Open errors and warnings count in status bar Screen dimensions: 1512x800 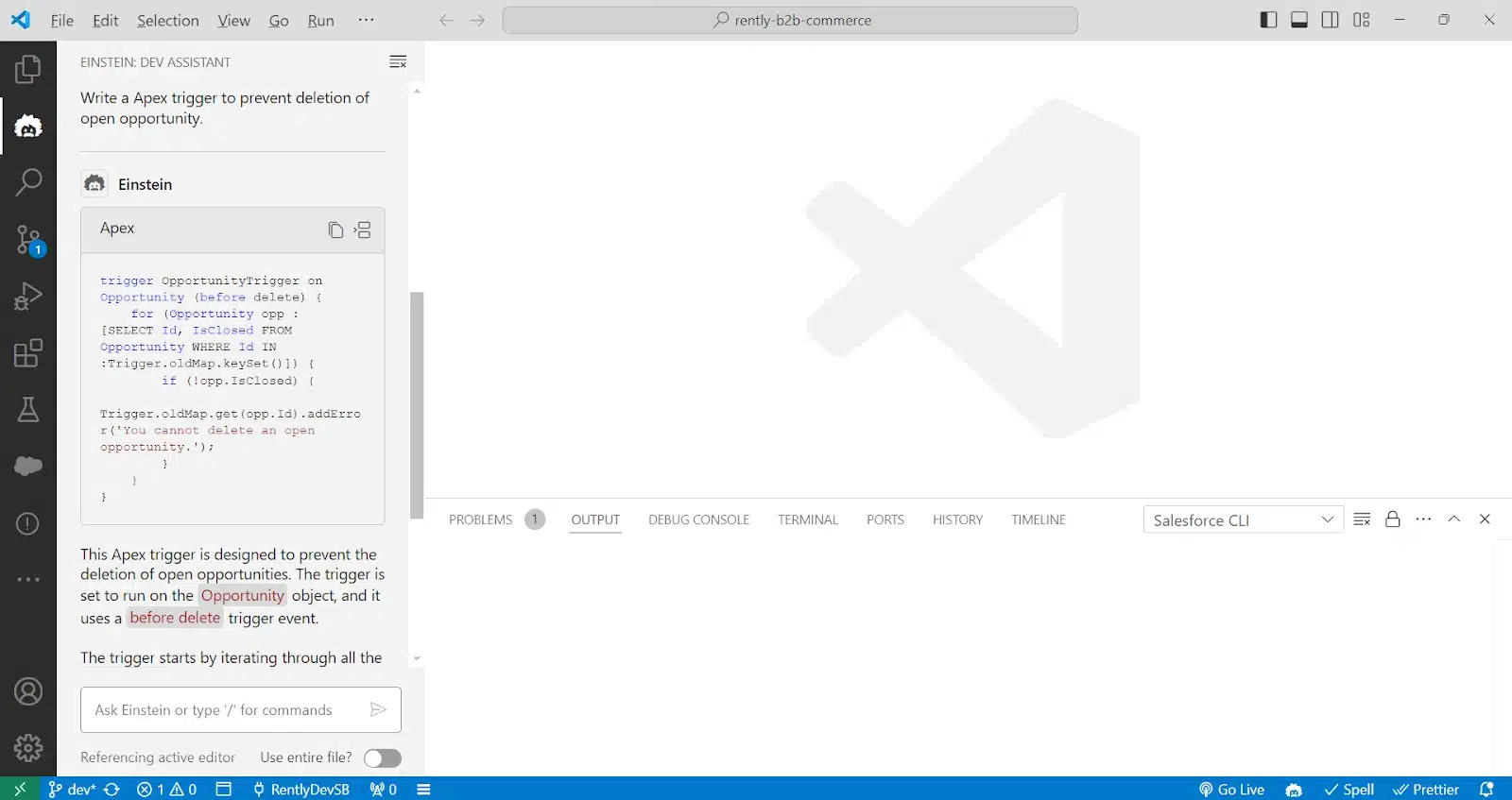click(166, 789)
